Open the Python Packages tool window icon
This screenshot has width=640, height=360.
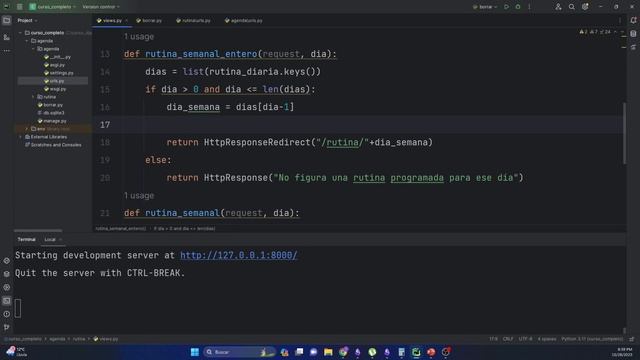7,260
